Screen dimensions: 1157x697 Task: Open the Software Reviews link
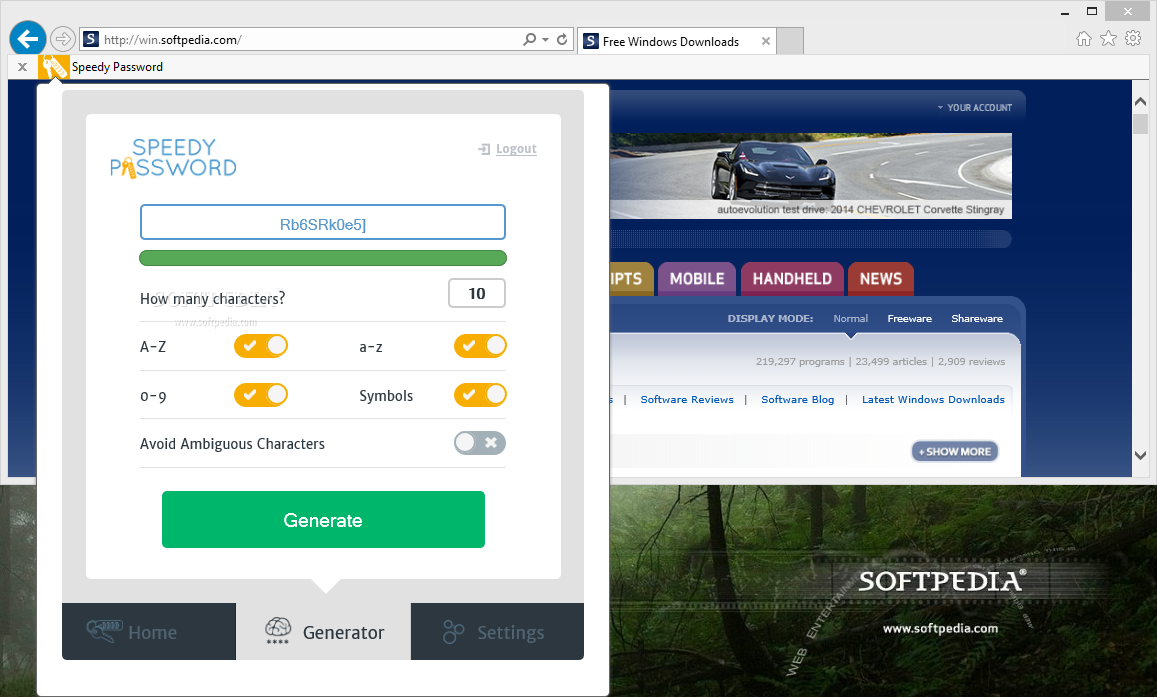point(687,400)
